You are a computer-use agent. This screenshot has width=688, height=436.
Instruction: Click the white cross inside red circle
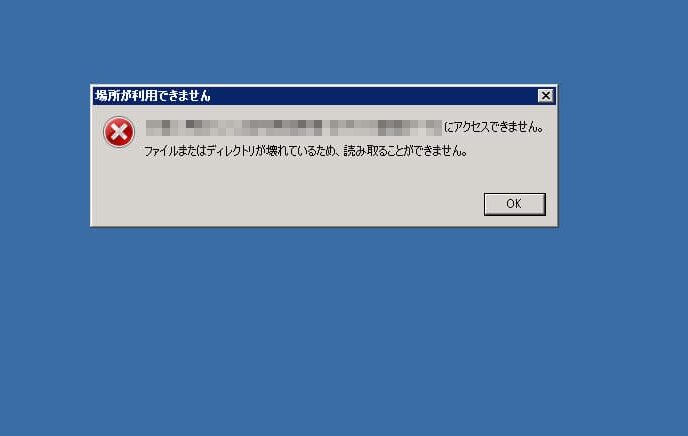pos(118,132)
